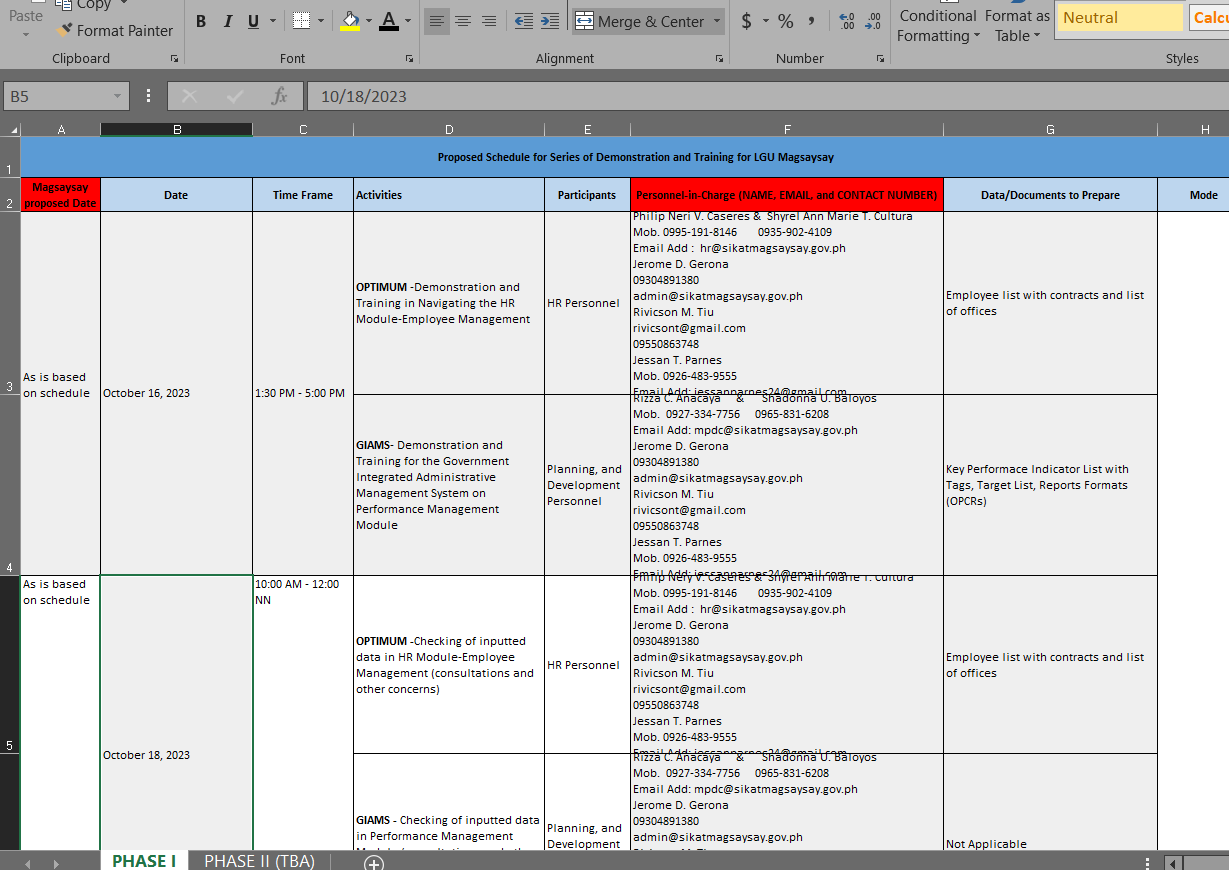Viewport: 1229px width, 870px height.
Task: Apply Neutral cell style
Action: [1120, 17]
